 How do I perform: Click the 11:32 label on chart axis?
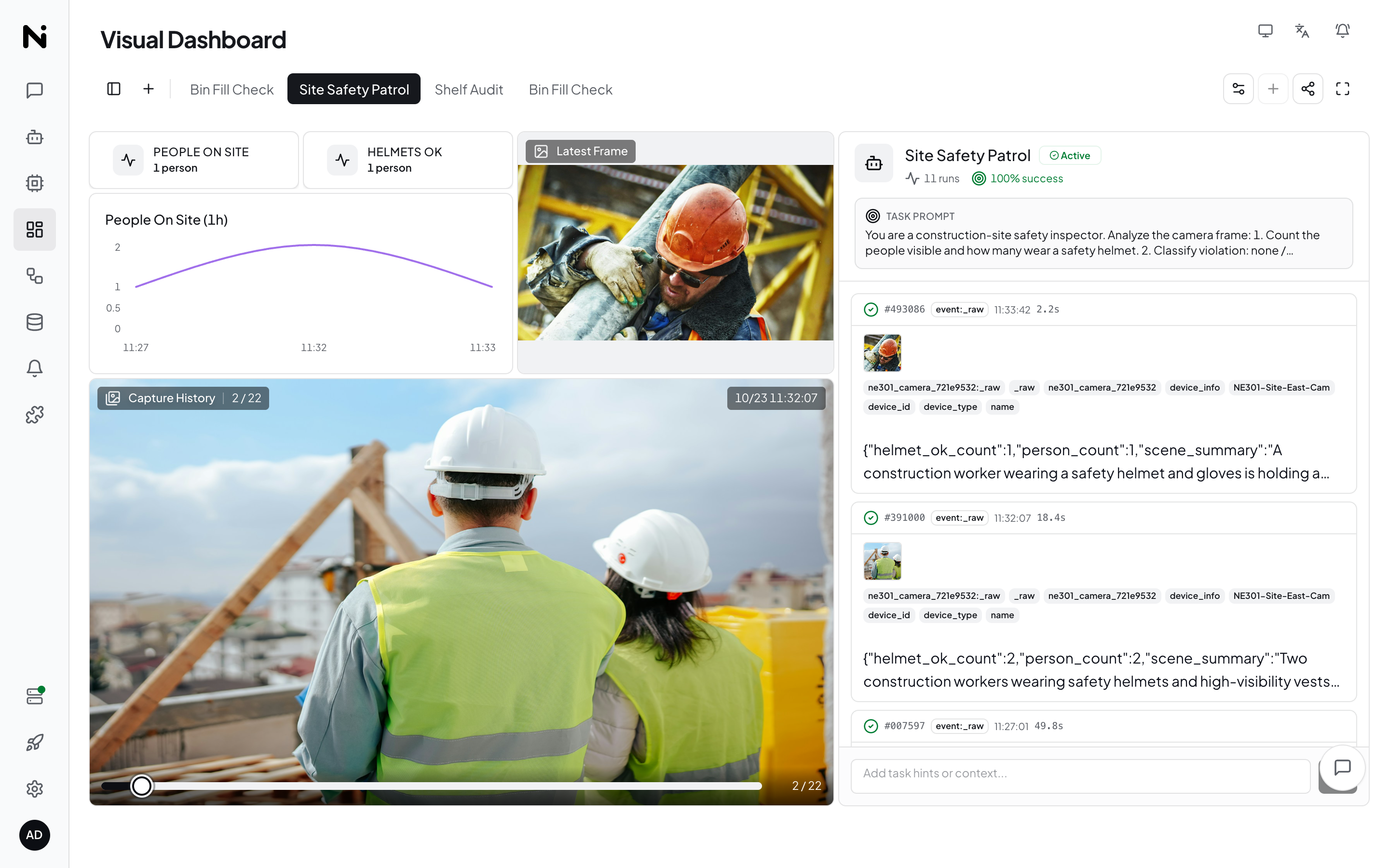pos(313,347)
